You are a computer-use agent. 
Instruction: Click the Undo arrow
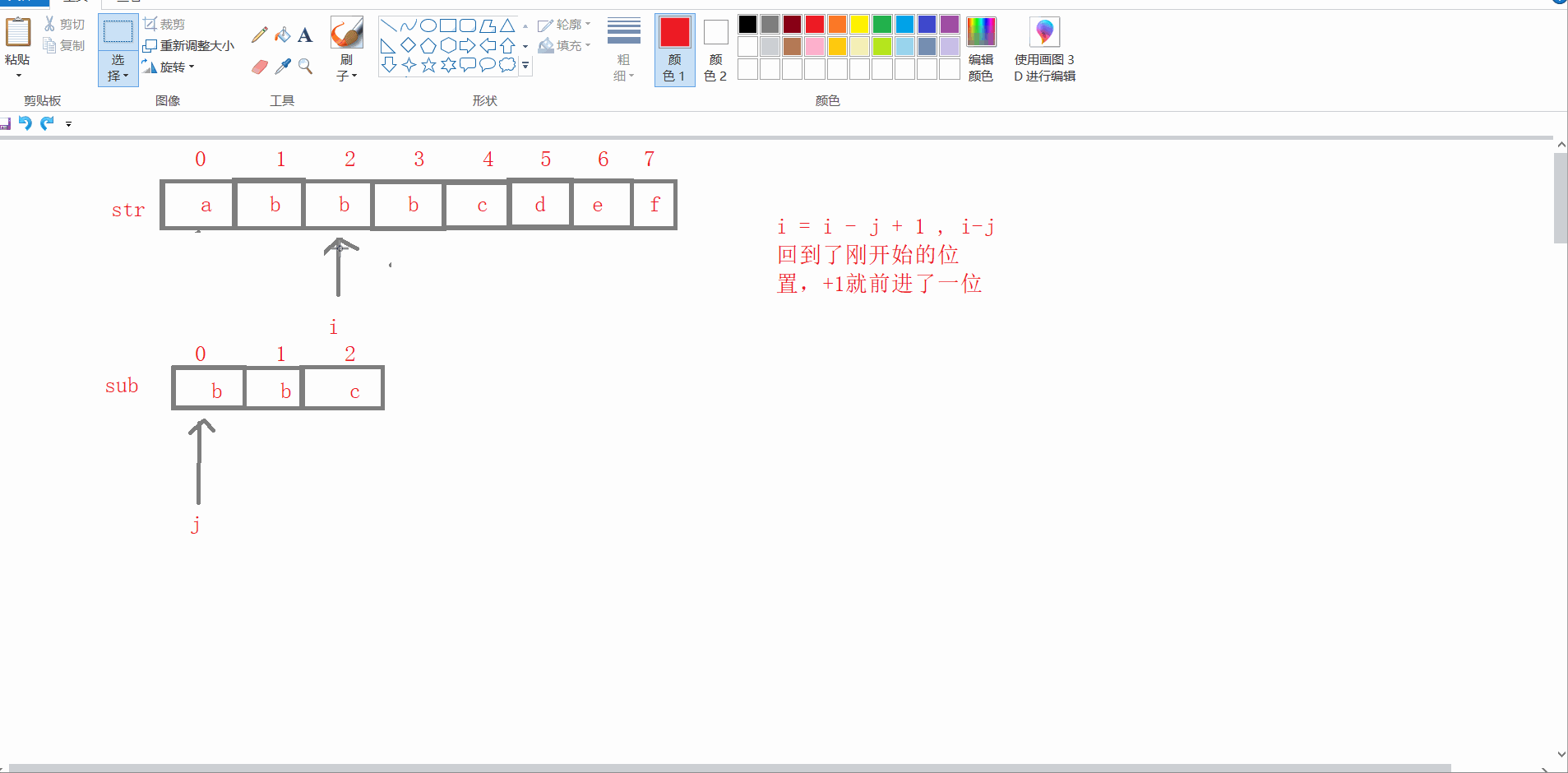click(x=25, y=123)
